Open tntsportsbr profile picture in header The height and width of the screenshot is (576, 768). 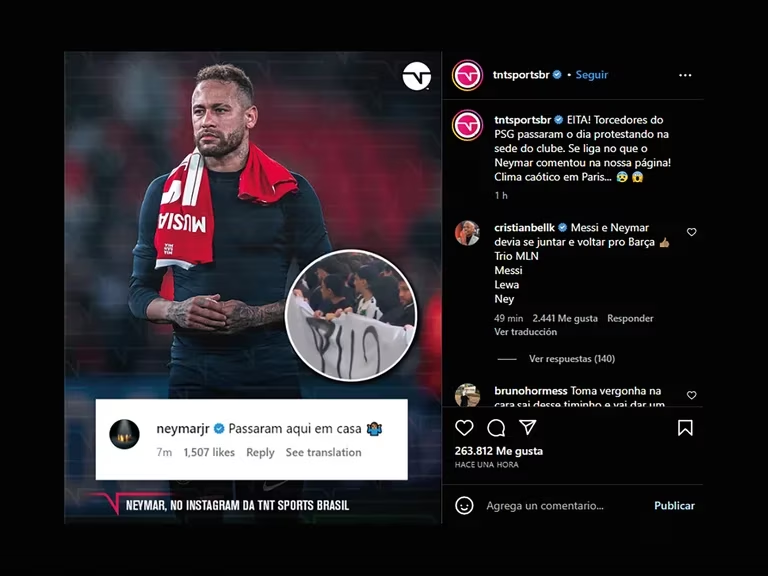467,75
